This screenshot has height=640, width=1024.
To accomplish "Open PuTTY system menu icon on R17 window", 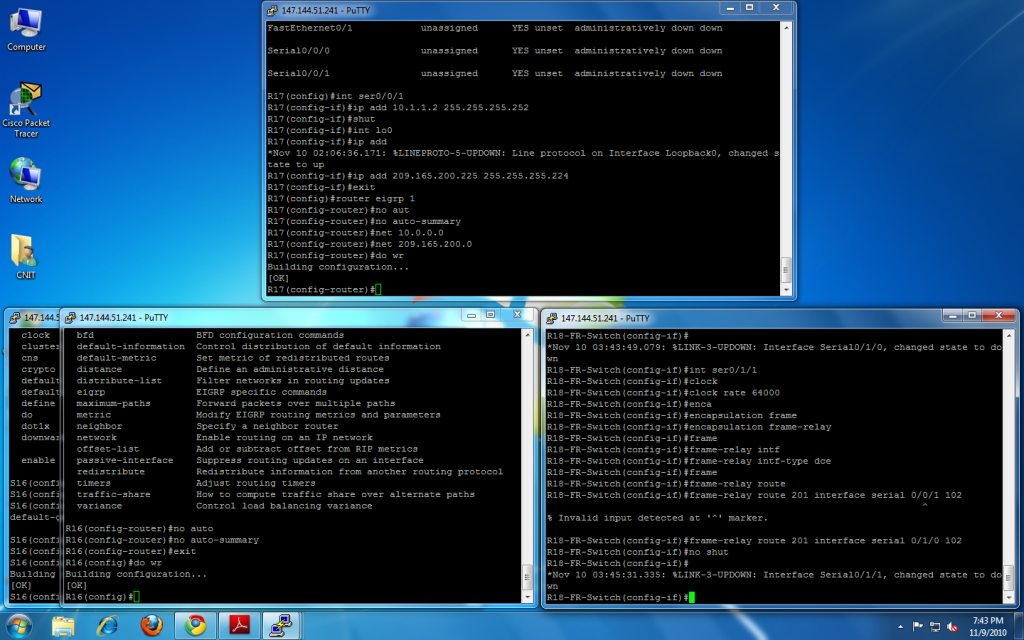I will point(273,10).
